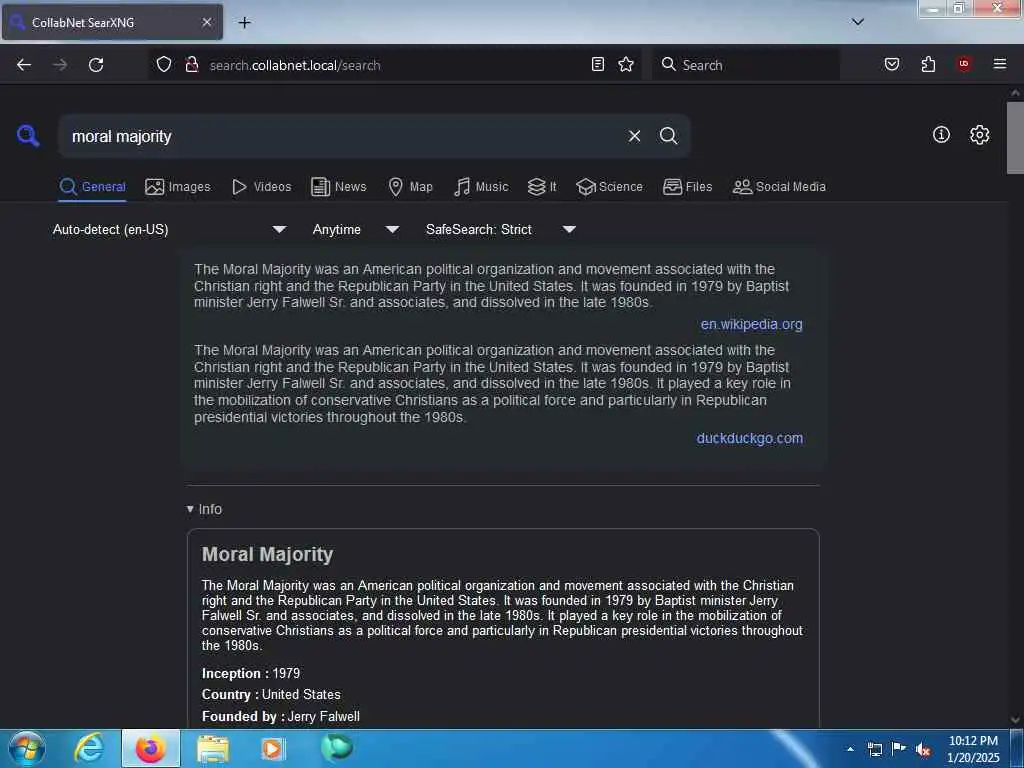Click the Firefox toolbar Search box
The width and height of the screenshot is (1024, 768).
[745, 65]
